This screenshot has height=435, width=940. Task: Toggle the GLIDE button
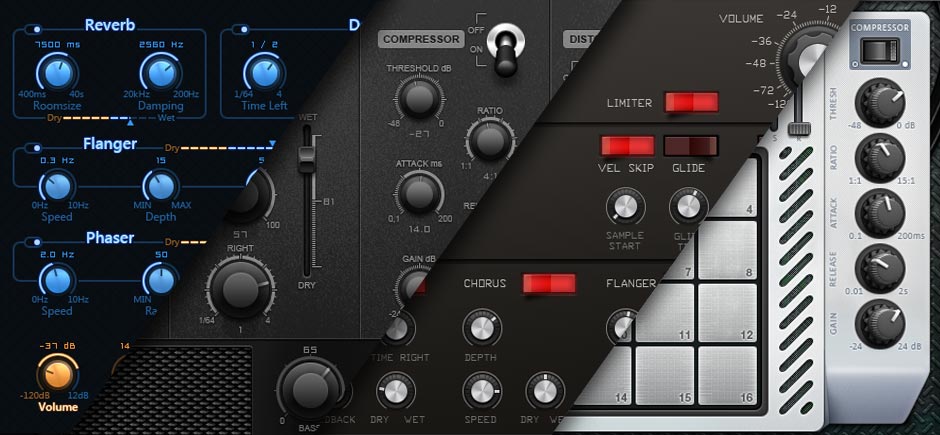click(690, 146)
